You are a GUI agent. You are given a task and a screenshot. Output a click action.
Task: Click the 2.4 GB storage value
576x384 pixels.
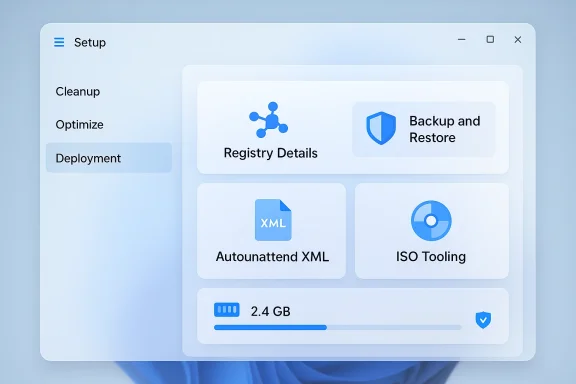pos(270,312)
